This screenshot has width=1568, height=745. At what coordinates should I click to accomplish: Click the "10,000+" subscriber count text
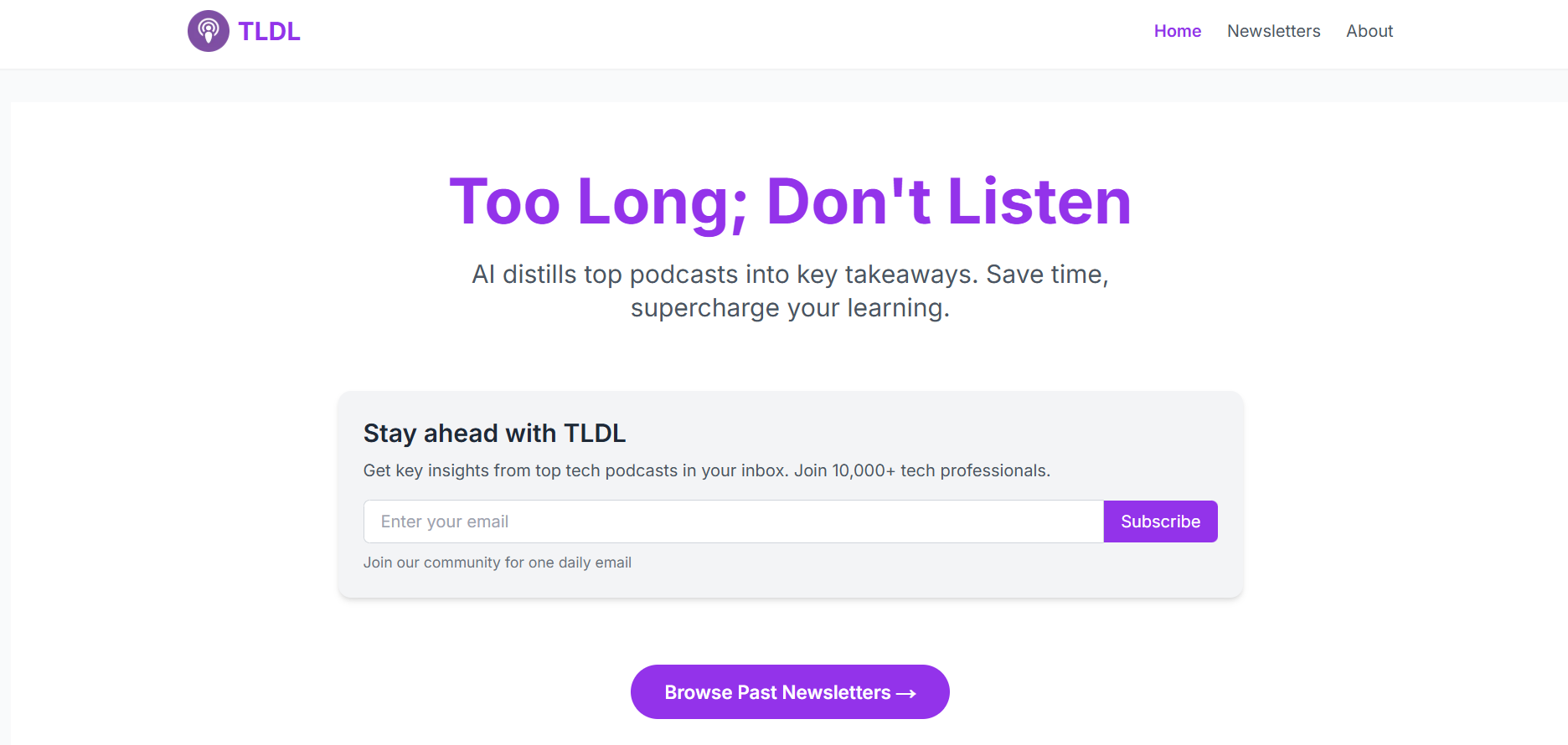click(864, 470)
